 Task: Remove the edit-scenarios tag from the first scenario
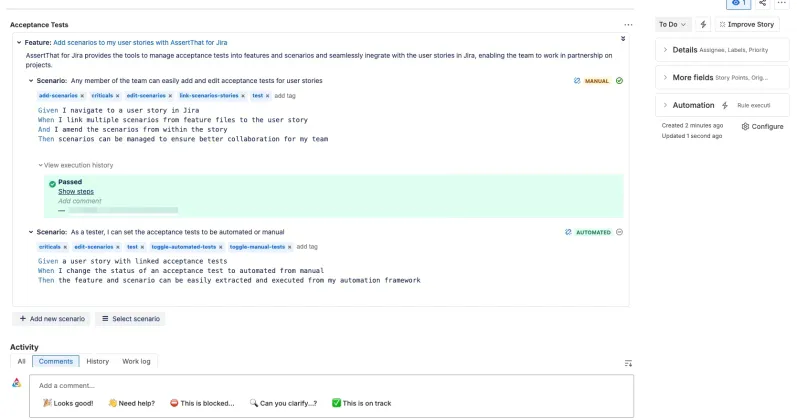pyautogui.click(x=170, y=96)
